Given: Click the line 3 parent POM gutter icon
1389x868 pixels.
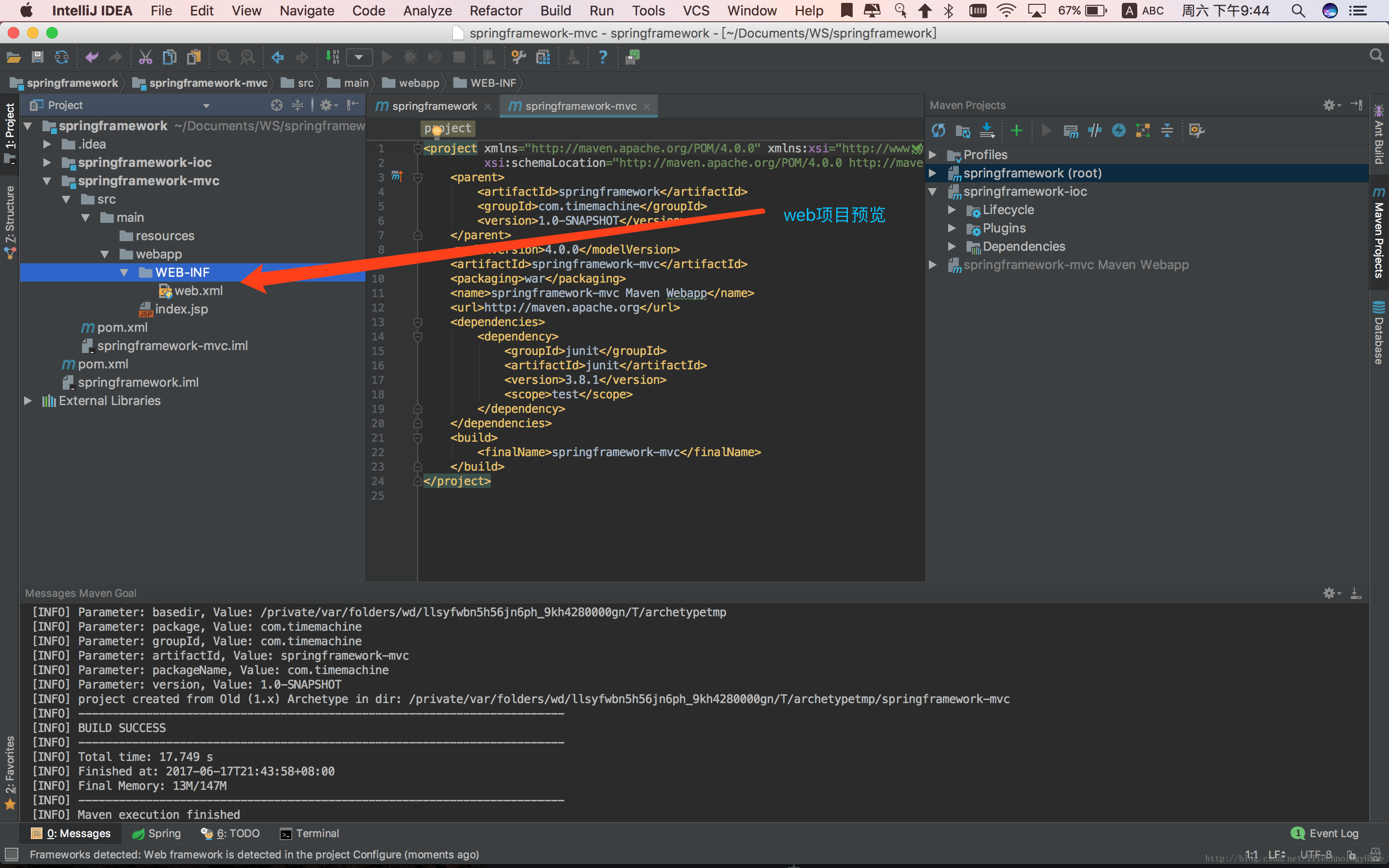Looking at the screenshot, I should 397,176.
